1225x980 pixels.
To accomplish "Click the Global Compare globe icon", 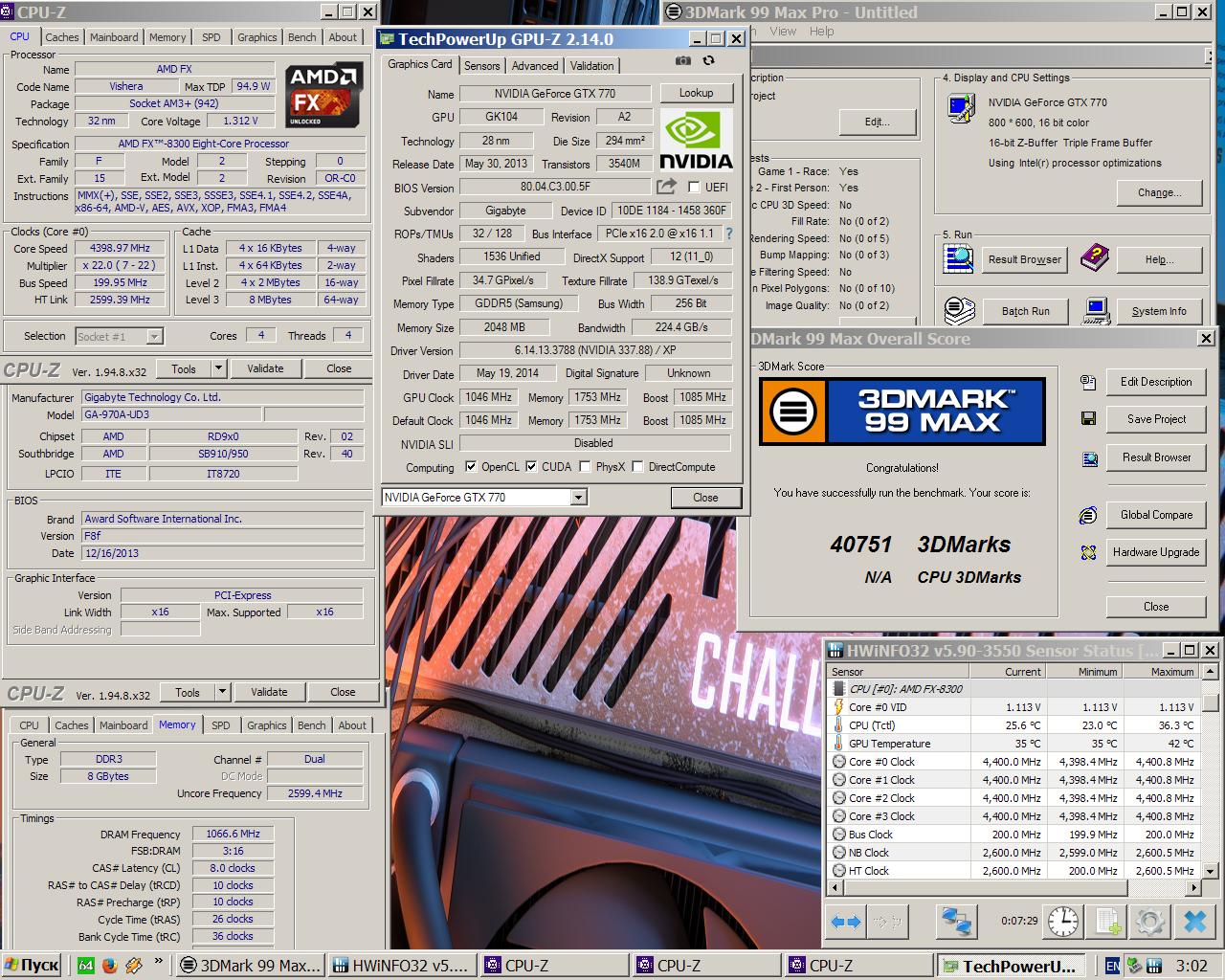I will tap(1088, 515).
